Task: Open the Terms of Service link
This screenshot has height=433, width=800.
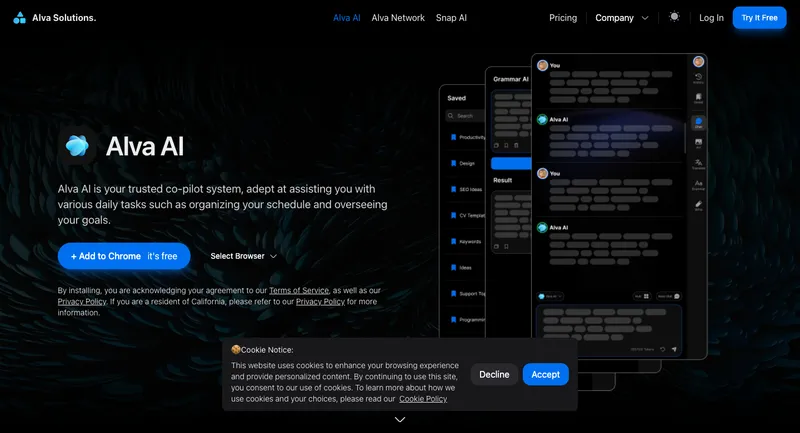Action: [298, 290]
